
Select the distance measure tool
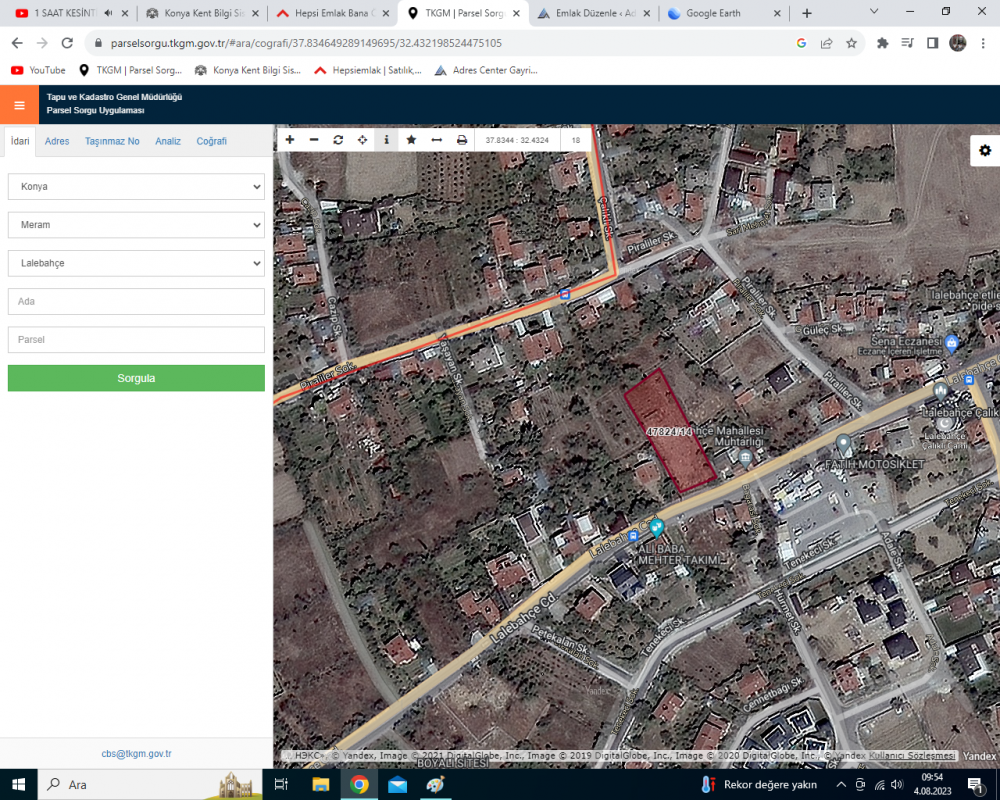(x=436, y=140)
